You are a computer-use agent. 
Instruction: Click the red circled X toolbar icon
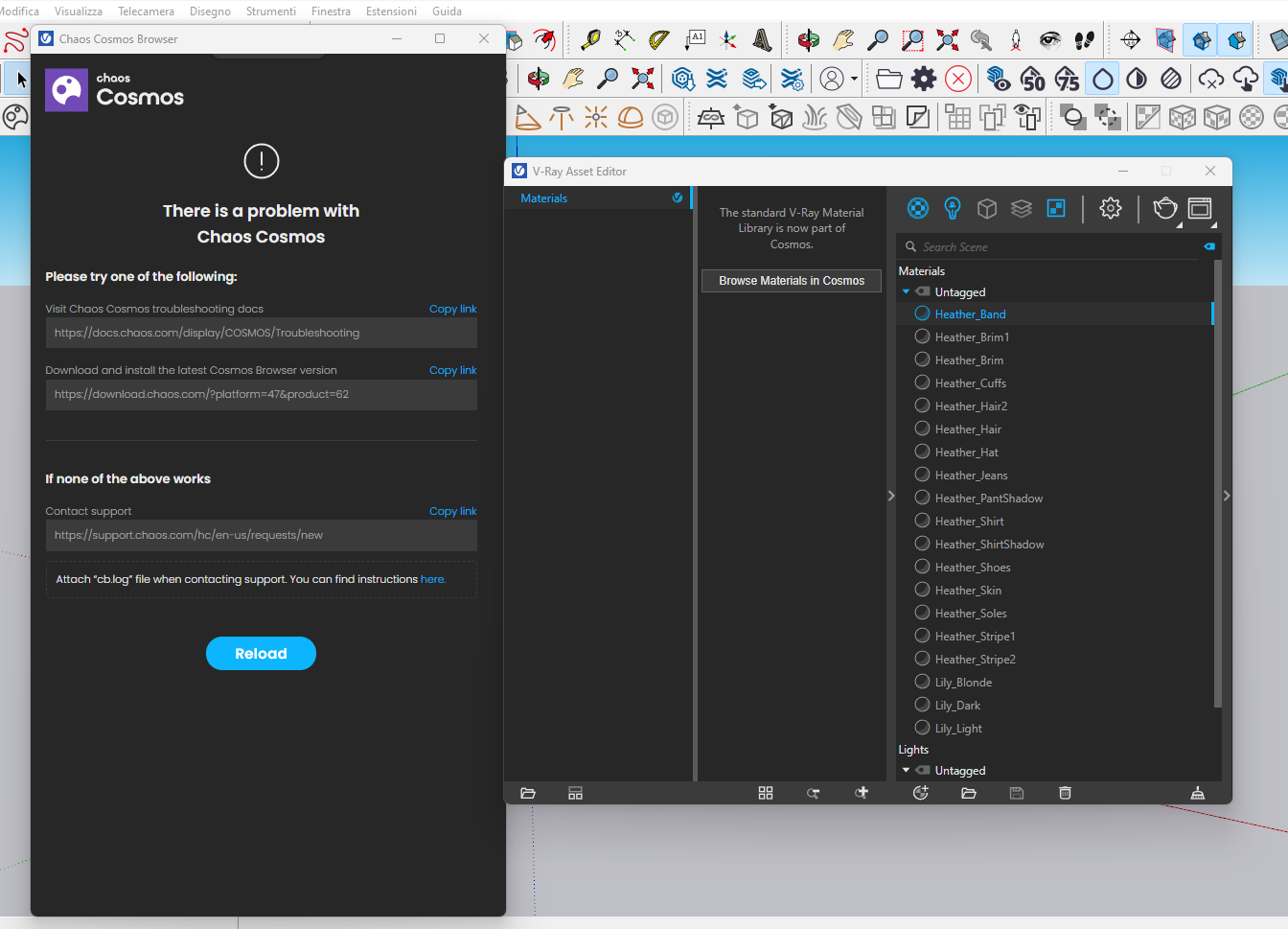(x=958, y=79)
